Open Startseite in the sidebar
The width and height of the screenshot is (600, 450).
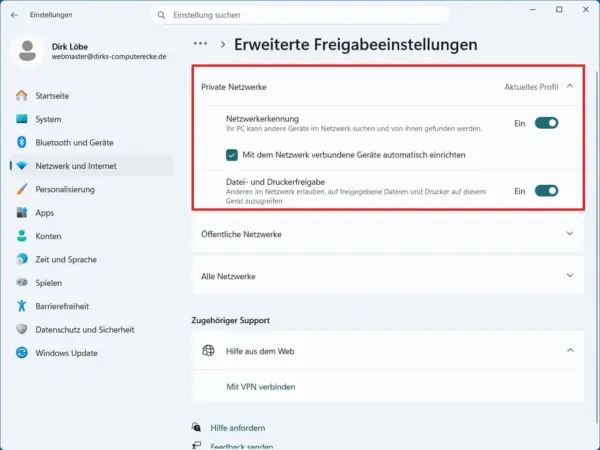point(92,96)
